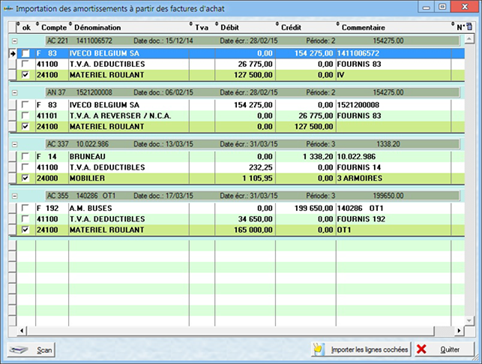482x364 pixels.
Task: Sort by the Dénomination column header
Action: pyautogui.click(x=129, y=27)
